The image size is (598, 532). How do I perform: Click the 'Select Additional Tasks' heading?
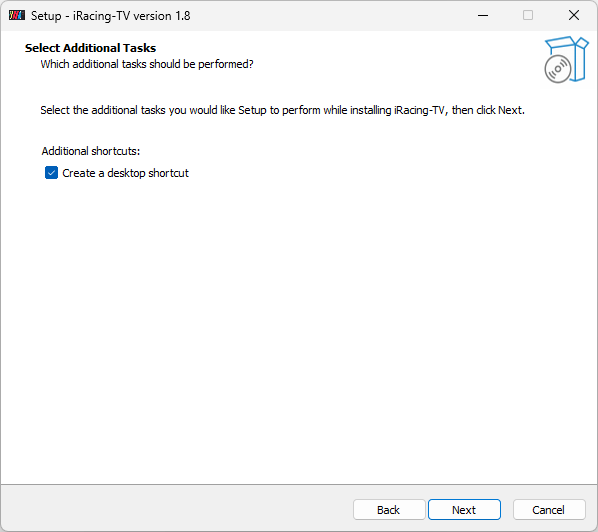click(90, 48)
